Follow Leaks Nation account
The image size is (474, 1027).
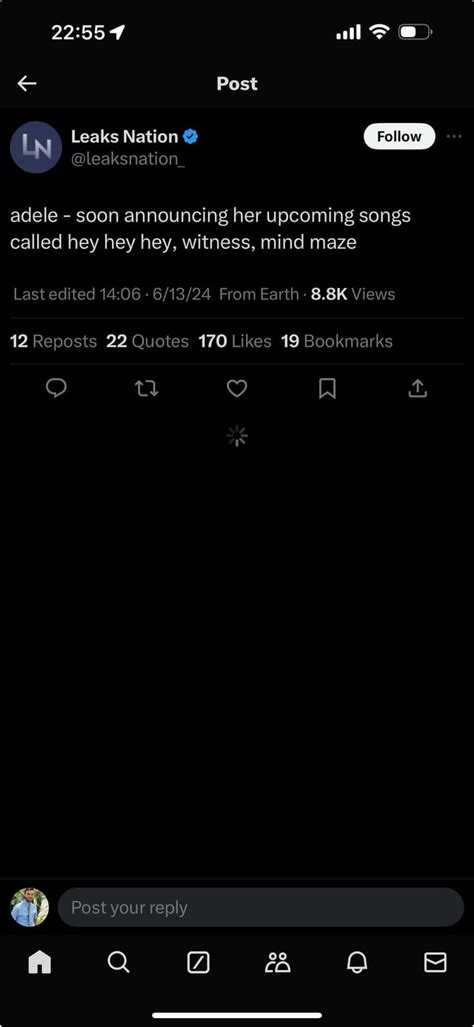point(399,136)
